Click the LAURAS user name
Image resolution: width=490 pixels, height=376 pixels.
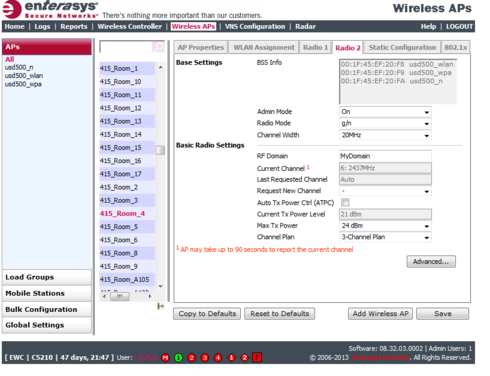tap(146, 358)
